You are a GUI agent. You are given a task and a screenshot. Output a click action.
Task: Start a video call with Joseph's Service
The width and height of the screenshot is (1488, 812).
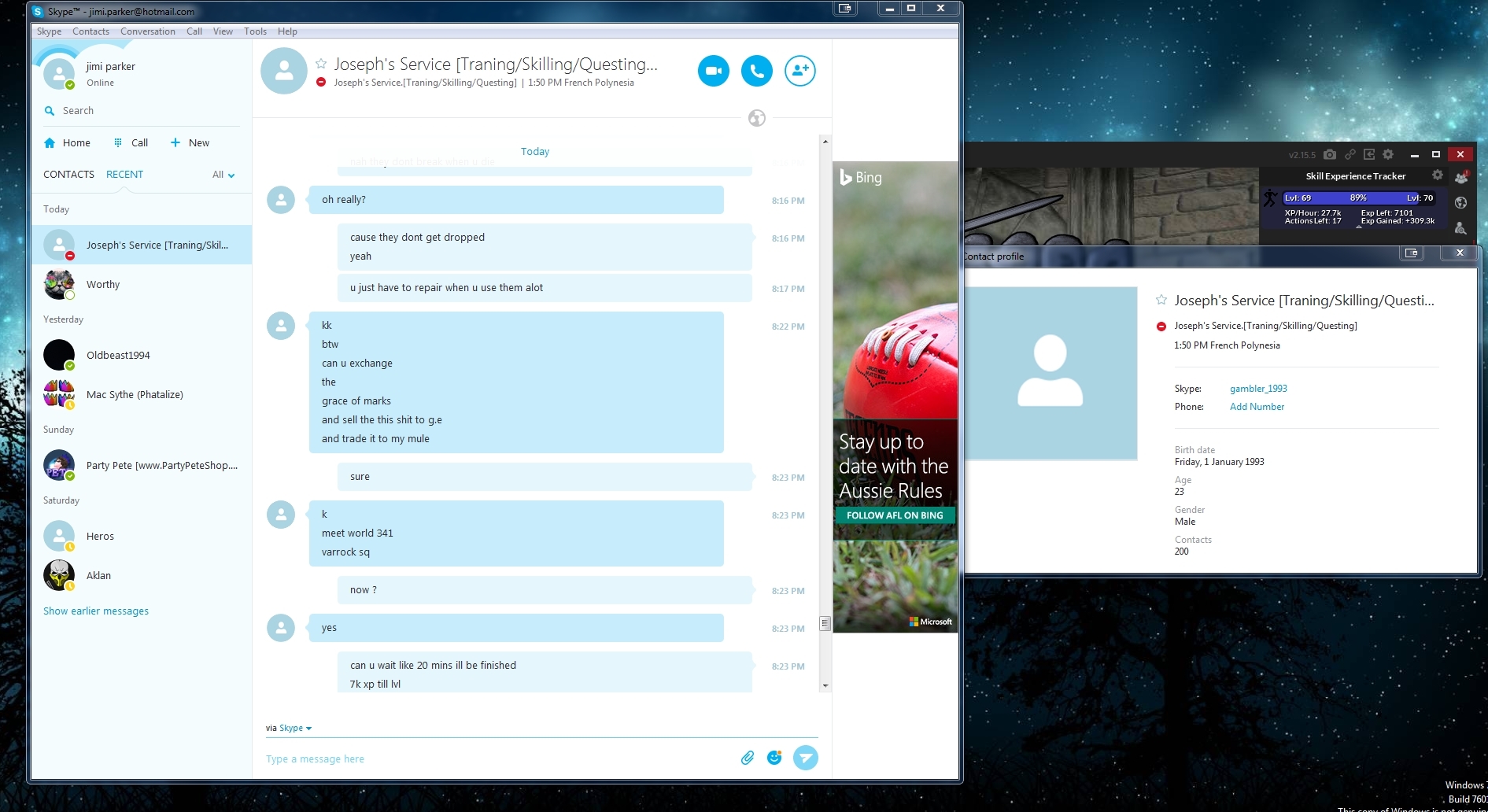click(x=713, y=71)
